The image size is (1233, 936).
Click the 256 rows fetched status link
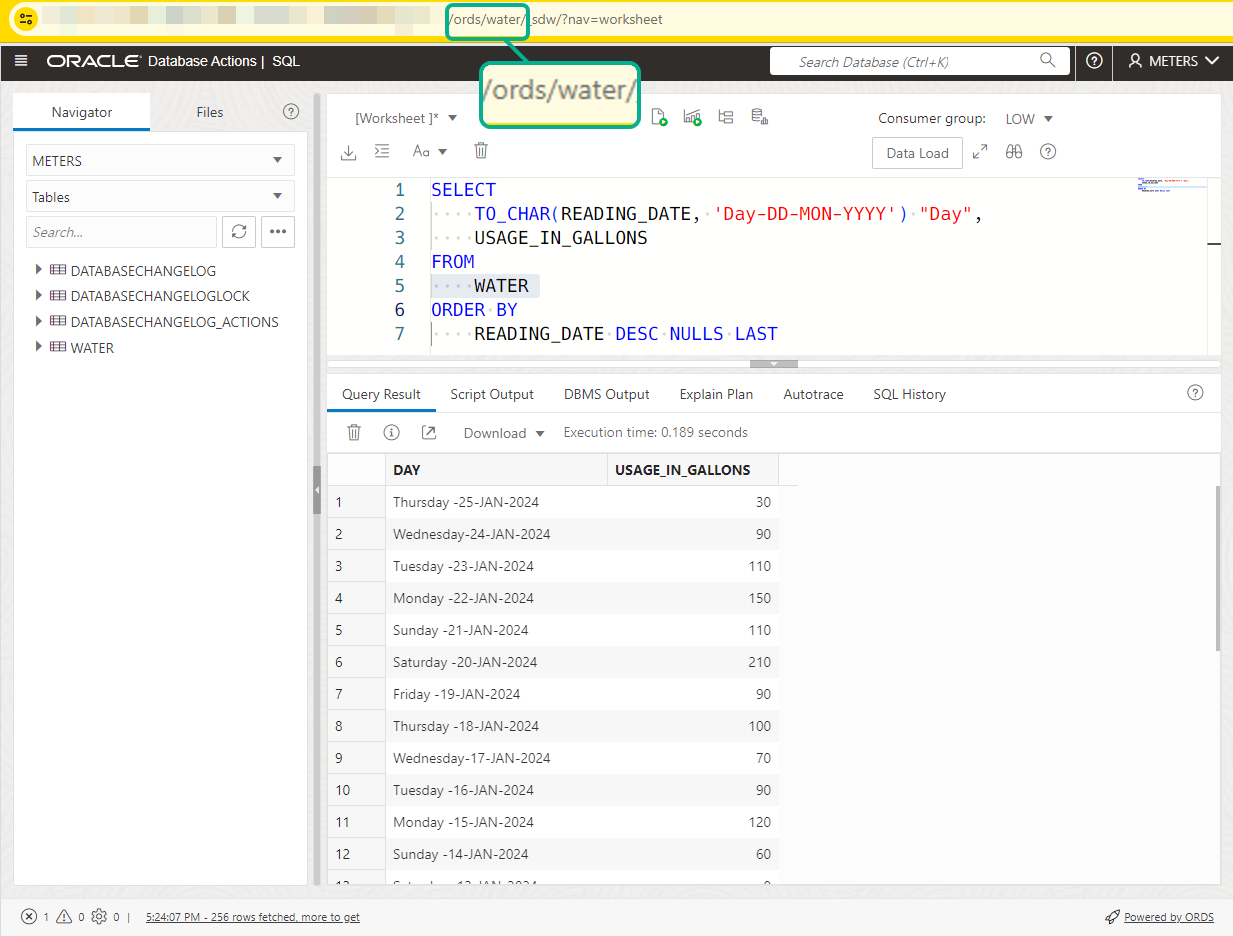[x=253, y=917]
